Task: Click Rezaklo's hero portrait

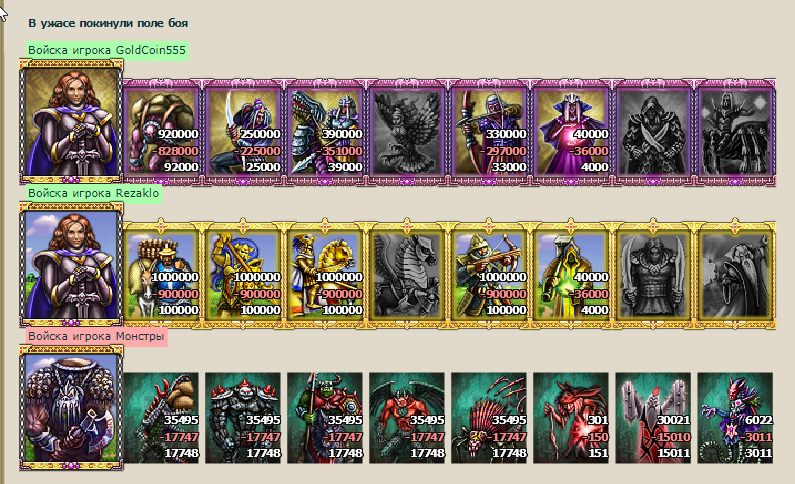Action: [71, 265]
